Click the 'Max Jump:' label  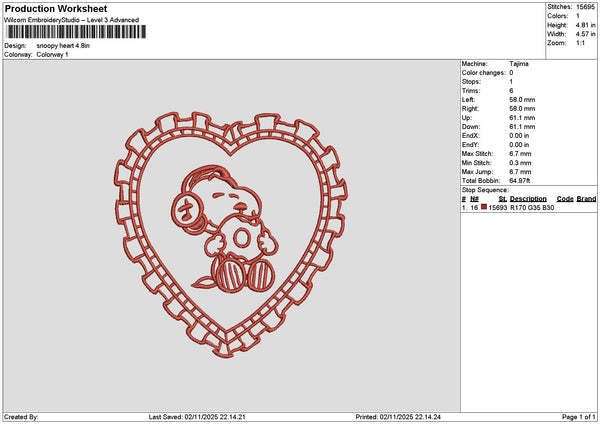click(477, 172)
